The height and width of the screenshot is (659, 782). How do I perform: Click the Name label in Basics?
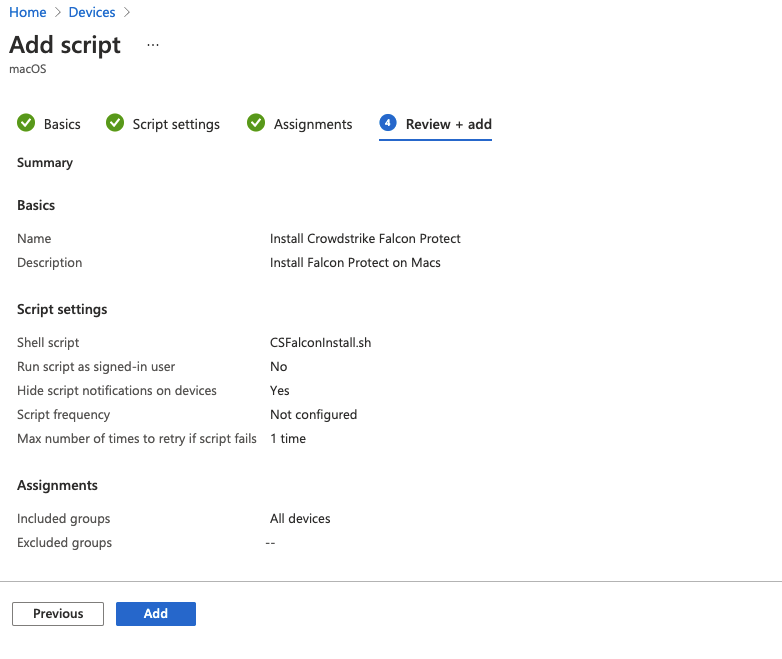click(x=34, y=238)
